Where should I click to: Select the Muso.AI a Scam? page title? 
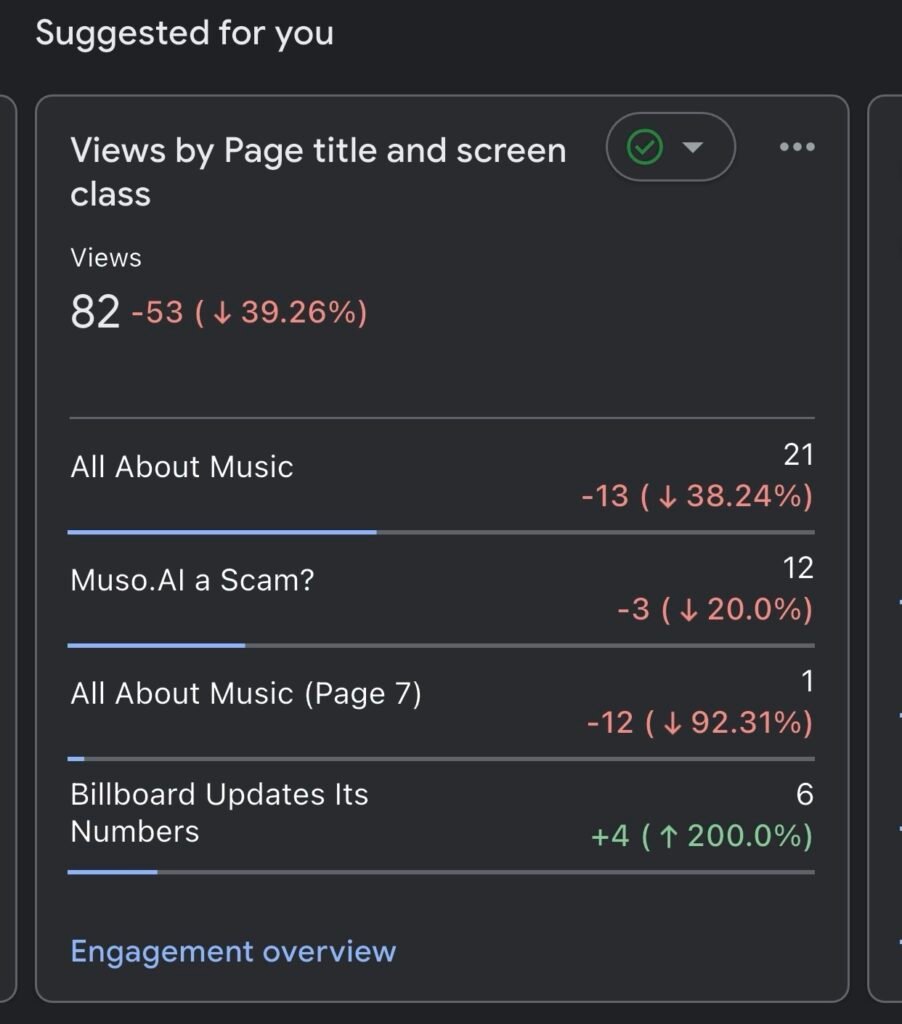(x=192, y=580)
